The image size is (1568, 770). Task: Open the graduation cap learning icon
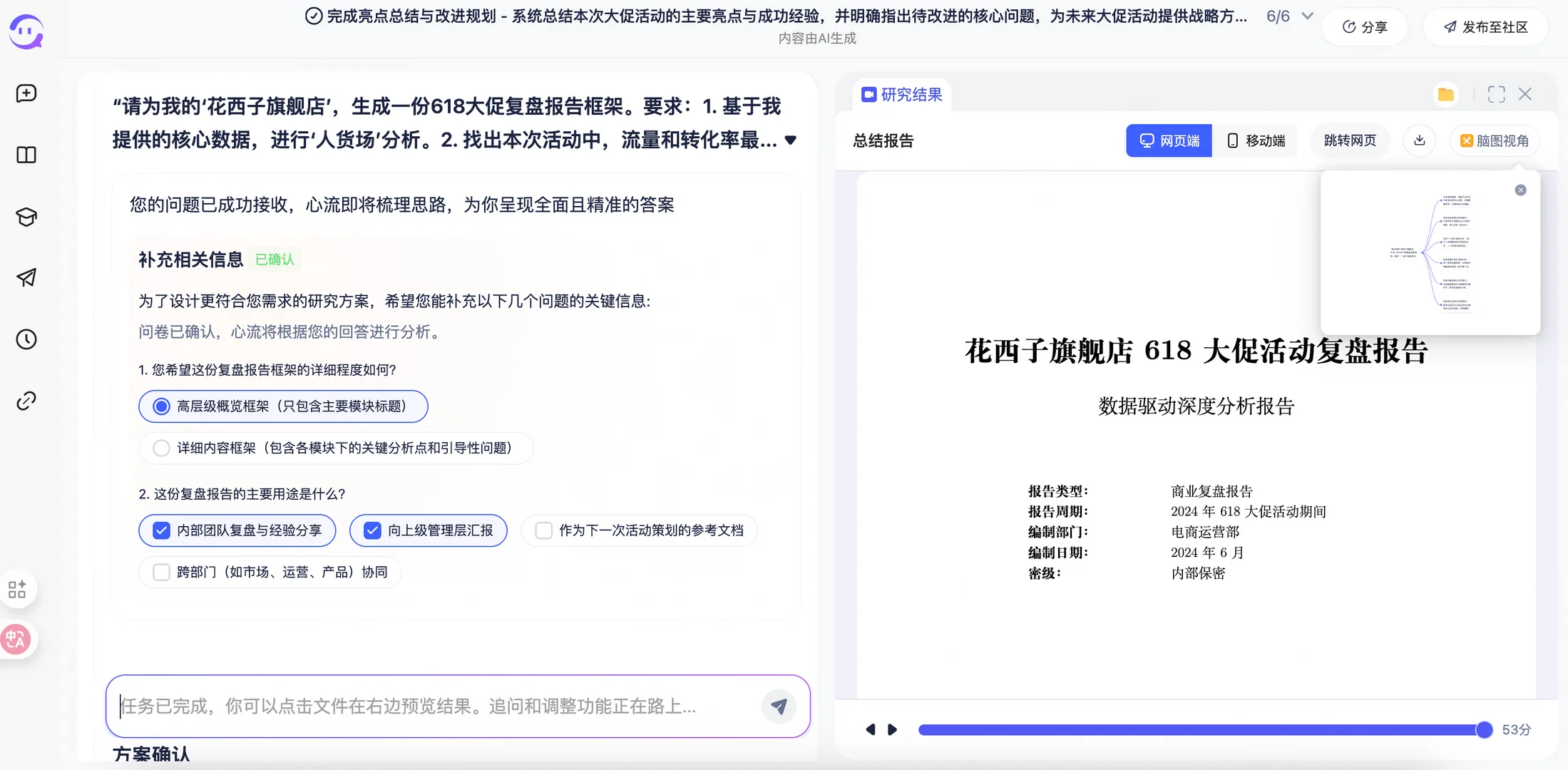coord(26,217)
